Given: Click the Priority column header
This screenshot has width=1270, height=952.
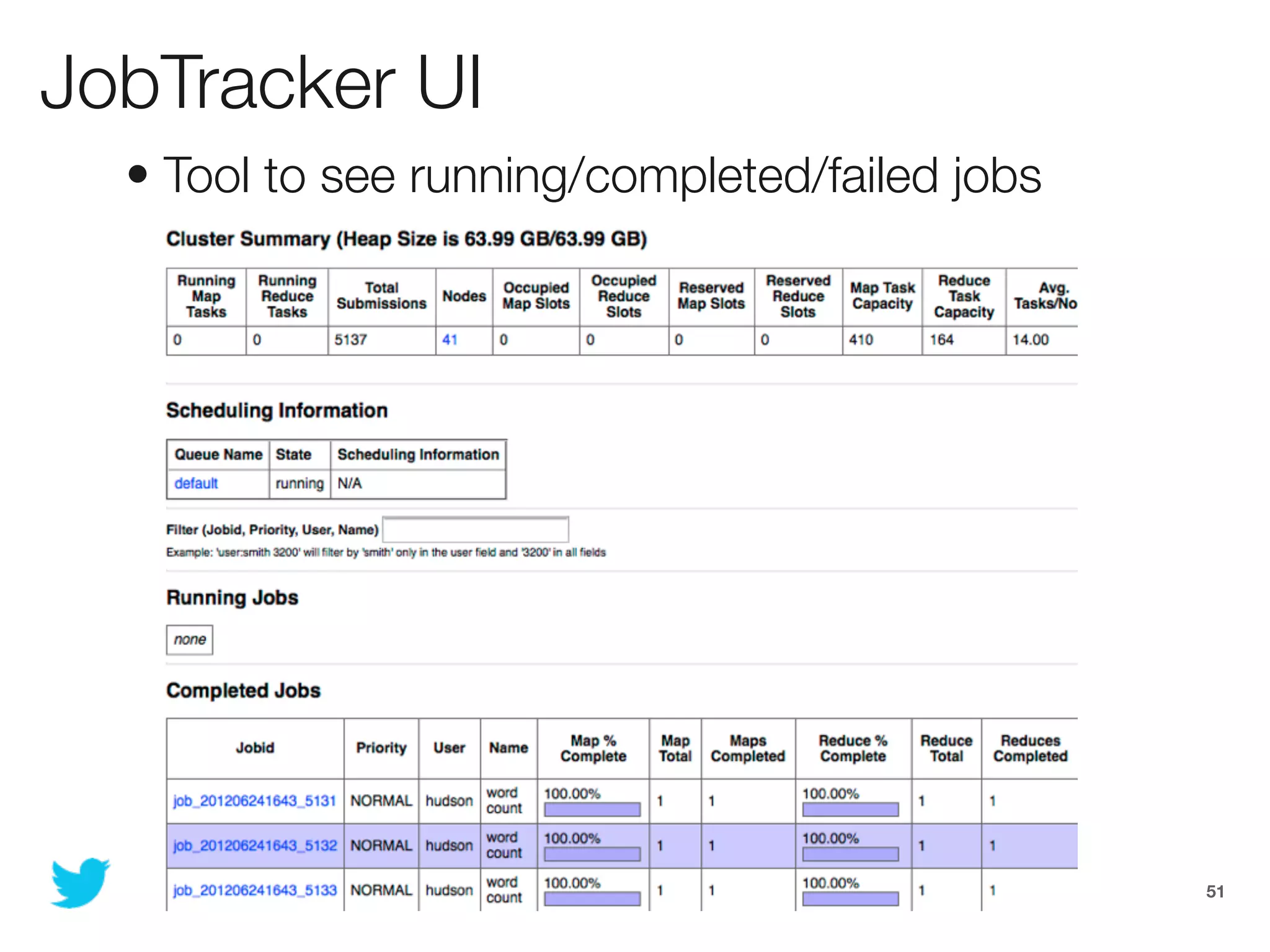Looking at the screenshot, I should 381,748.
